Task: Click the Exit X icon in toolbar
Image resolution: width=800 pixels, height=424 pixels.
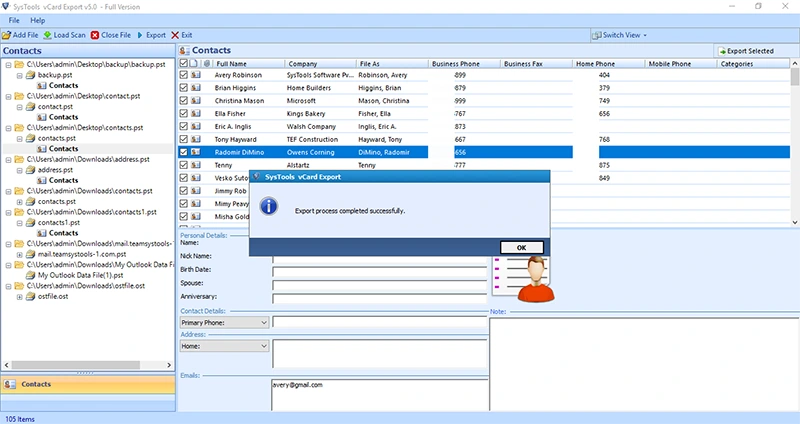Action: click(x=175, y=35)
